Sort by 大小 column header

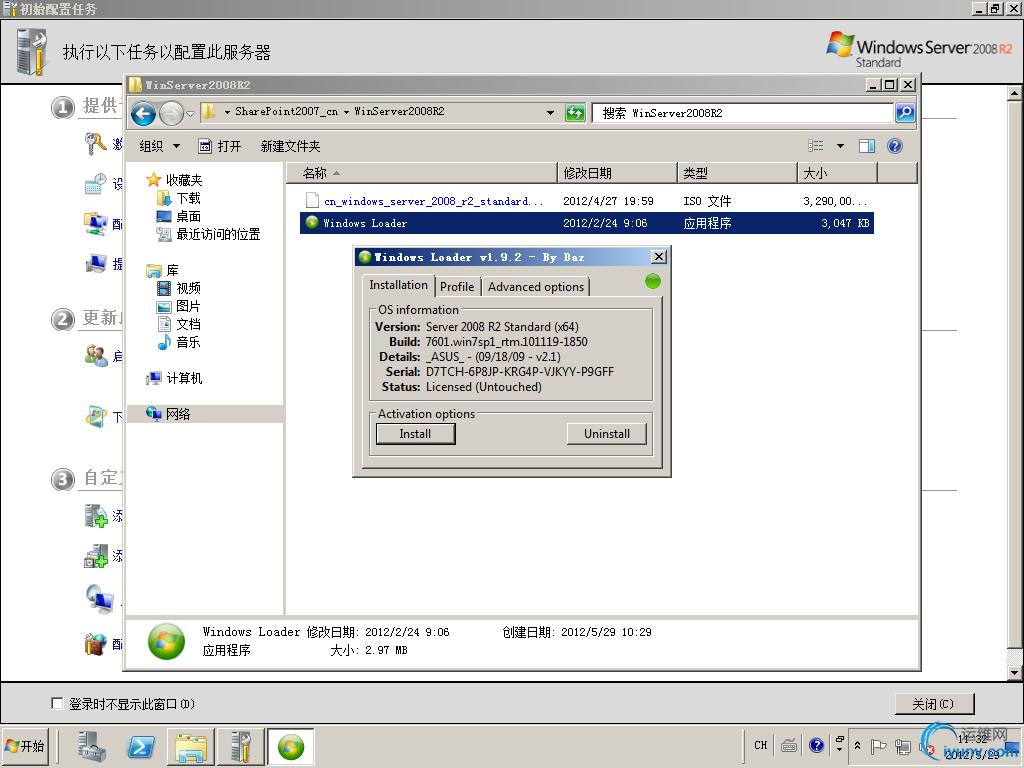(x=838, y=173)
